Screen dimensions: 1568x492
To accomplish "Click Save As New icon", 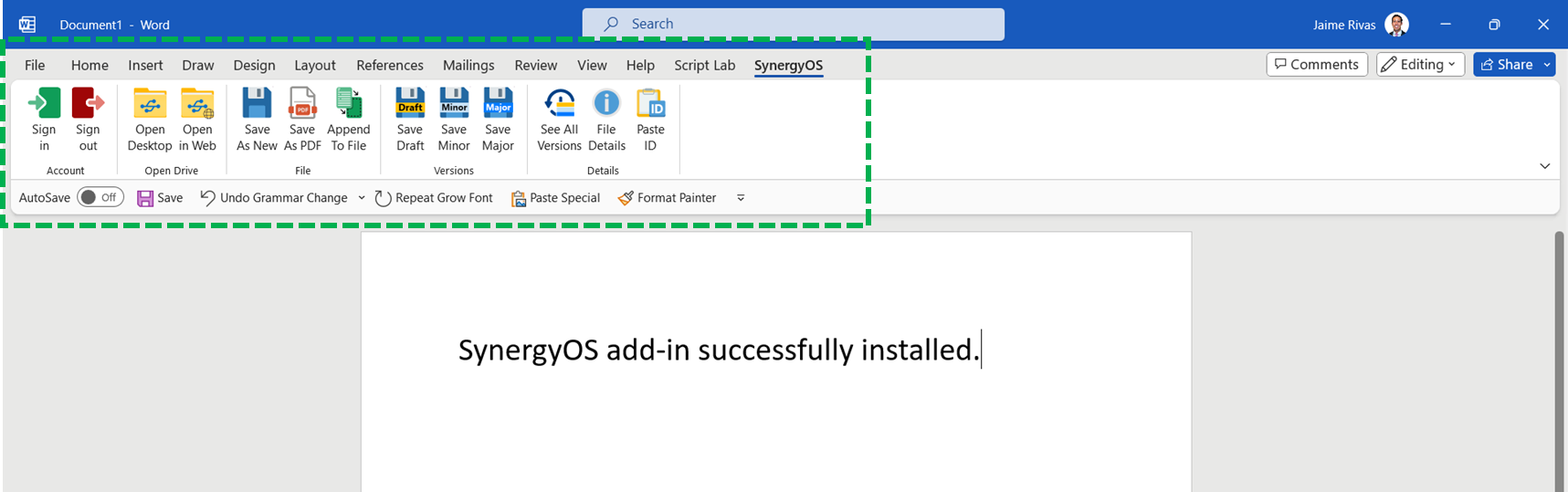I will coord(257,103).
